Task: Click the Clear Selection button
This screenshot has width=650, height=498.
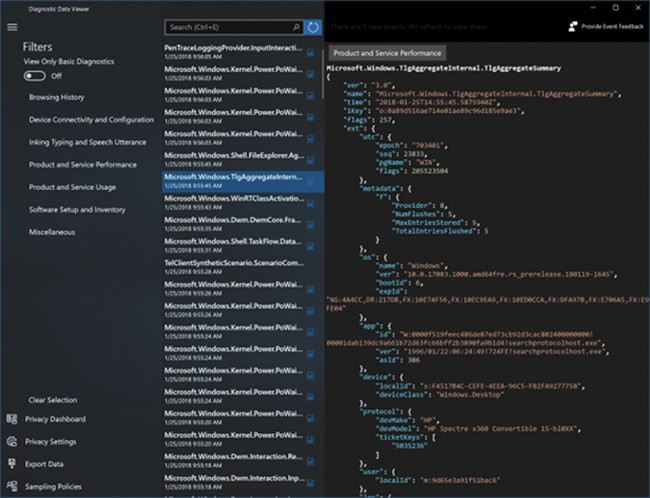Action: click(52, 400)
